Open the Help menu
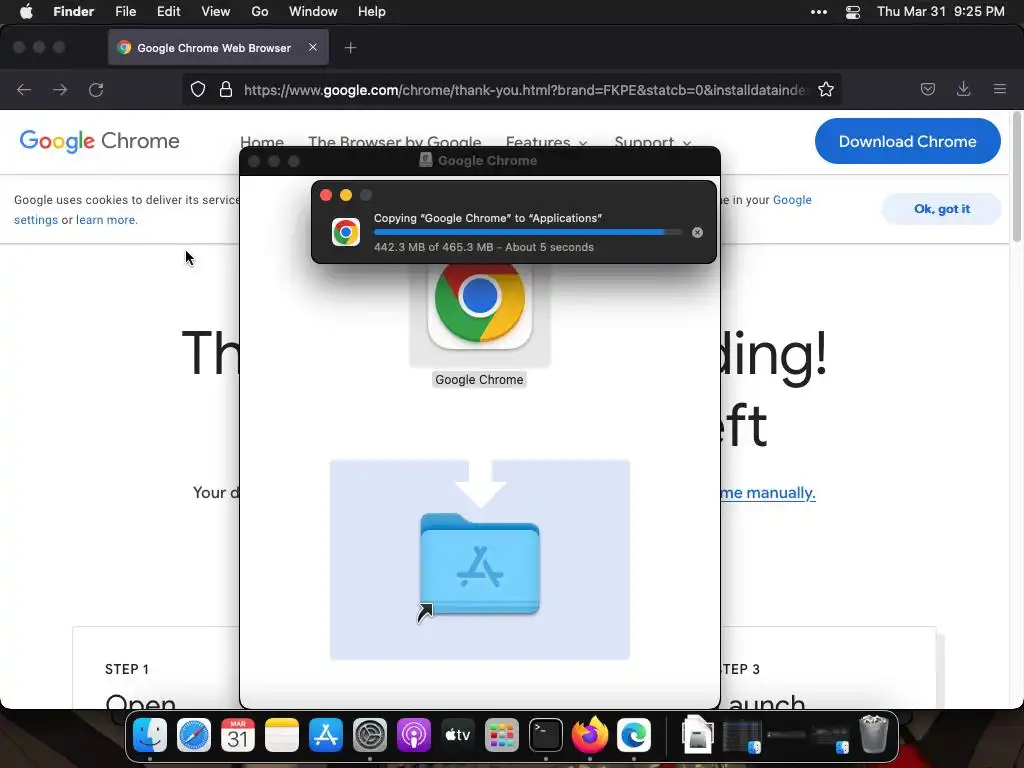This screenshot has width=1024, height=768. tap(372, 12)
